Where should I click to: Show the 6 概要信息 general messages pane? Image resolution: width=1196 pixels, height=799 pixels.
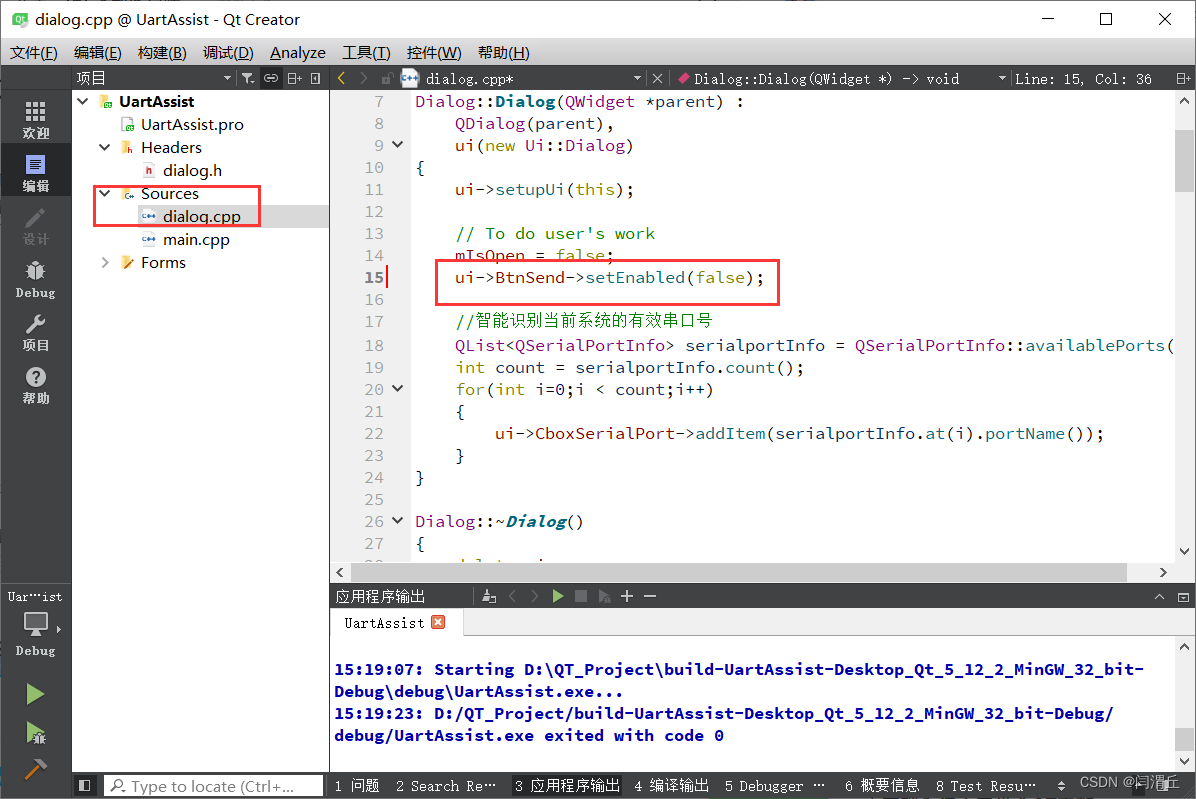tap(882, 785)
